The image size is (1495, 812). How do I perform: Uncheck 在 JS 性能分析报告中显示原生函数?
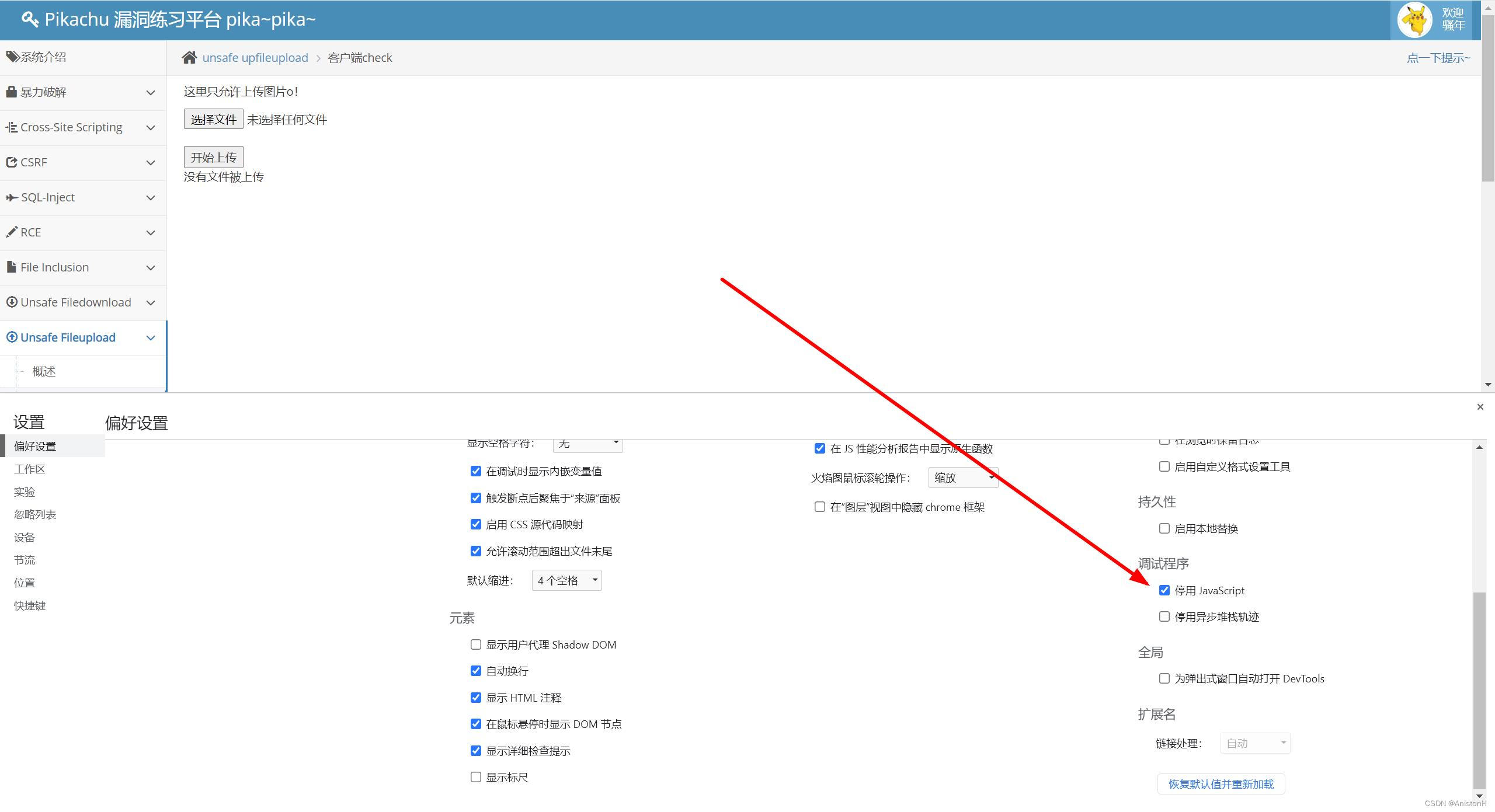coord(820,448)
